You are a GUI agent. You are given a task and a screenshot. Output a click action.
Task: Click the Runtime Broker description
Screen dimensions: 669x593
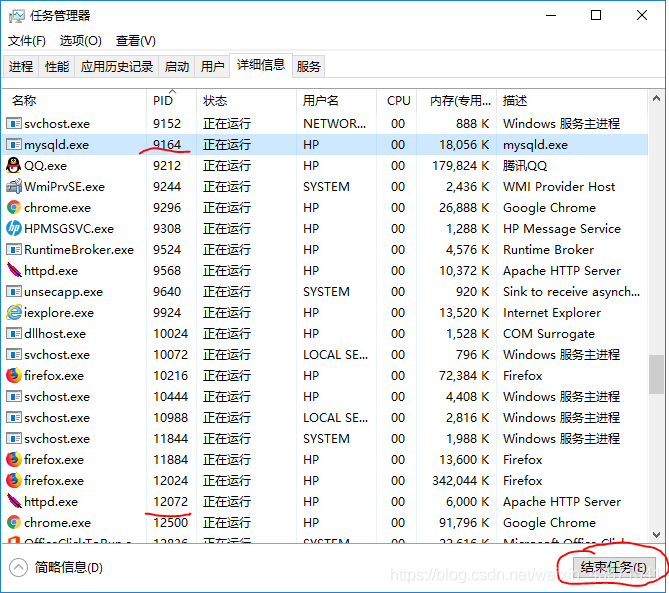coord(548,250)
